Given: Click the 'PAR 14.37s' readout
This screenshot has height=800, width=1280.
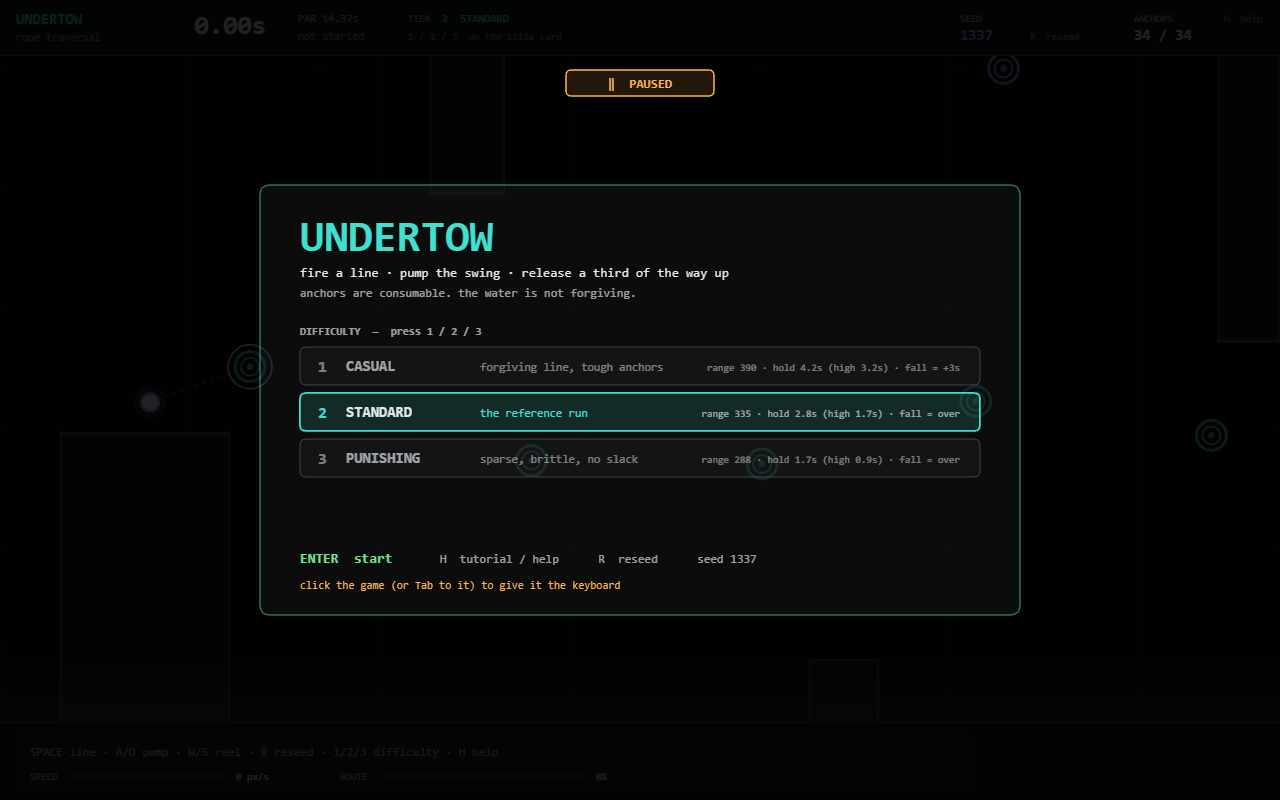Looking at the screenshot, I should coord(328,19).
